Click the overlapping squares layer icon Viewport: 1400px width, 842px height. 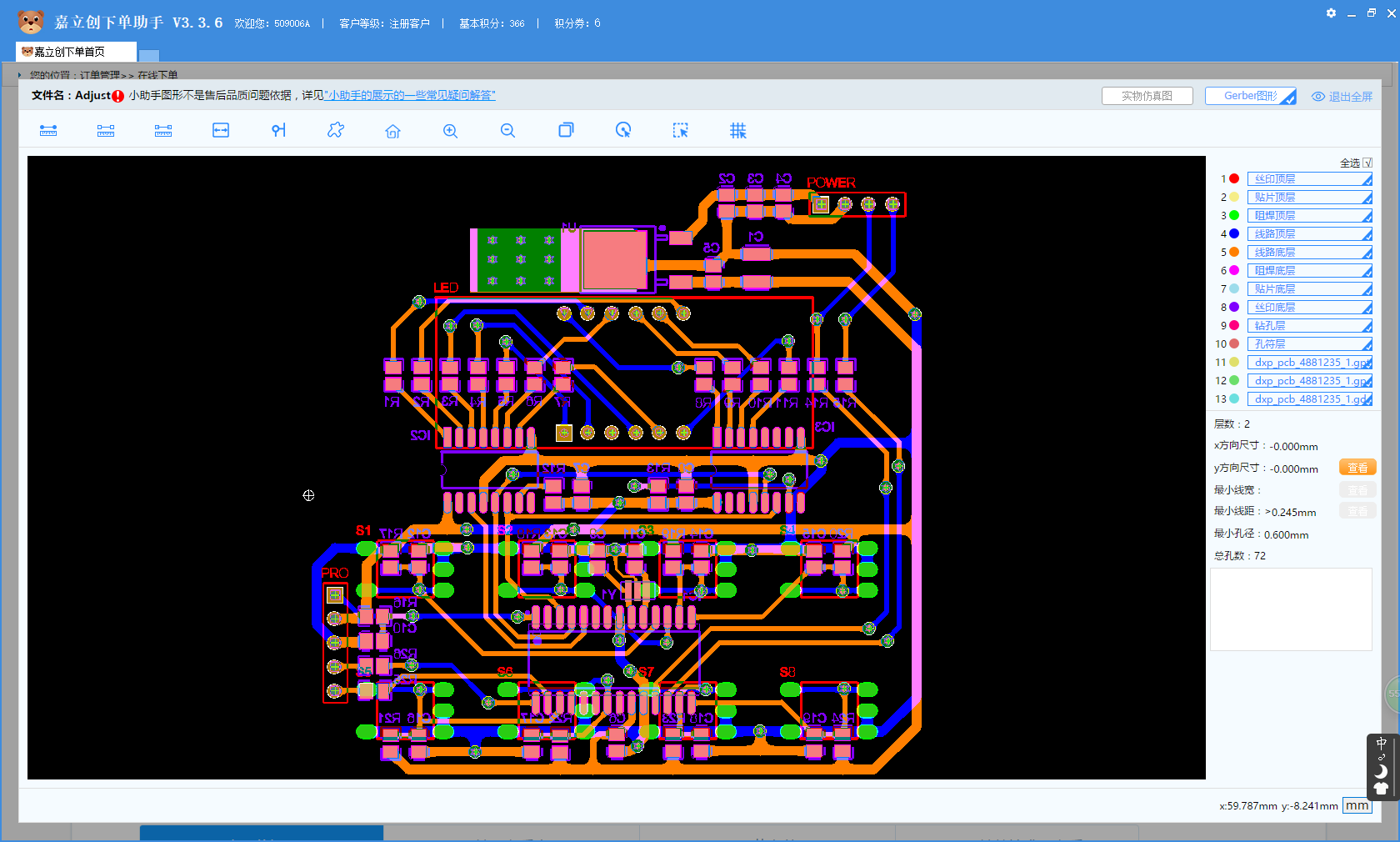566,130
